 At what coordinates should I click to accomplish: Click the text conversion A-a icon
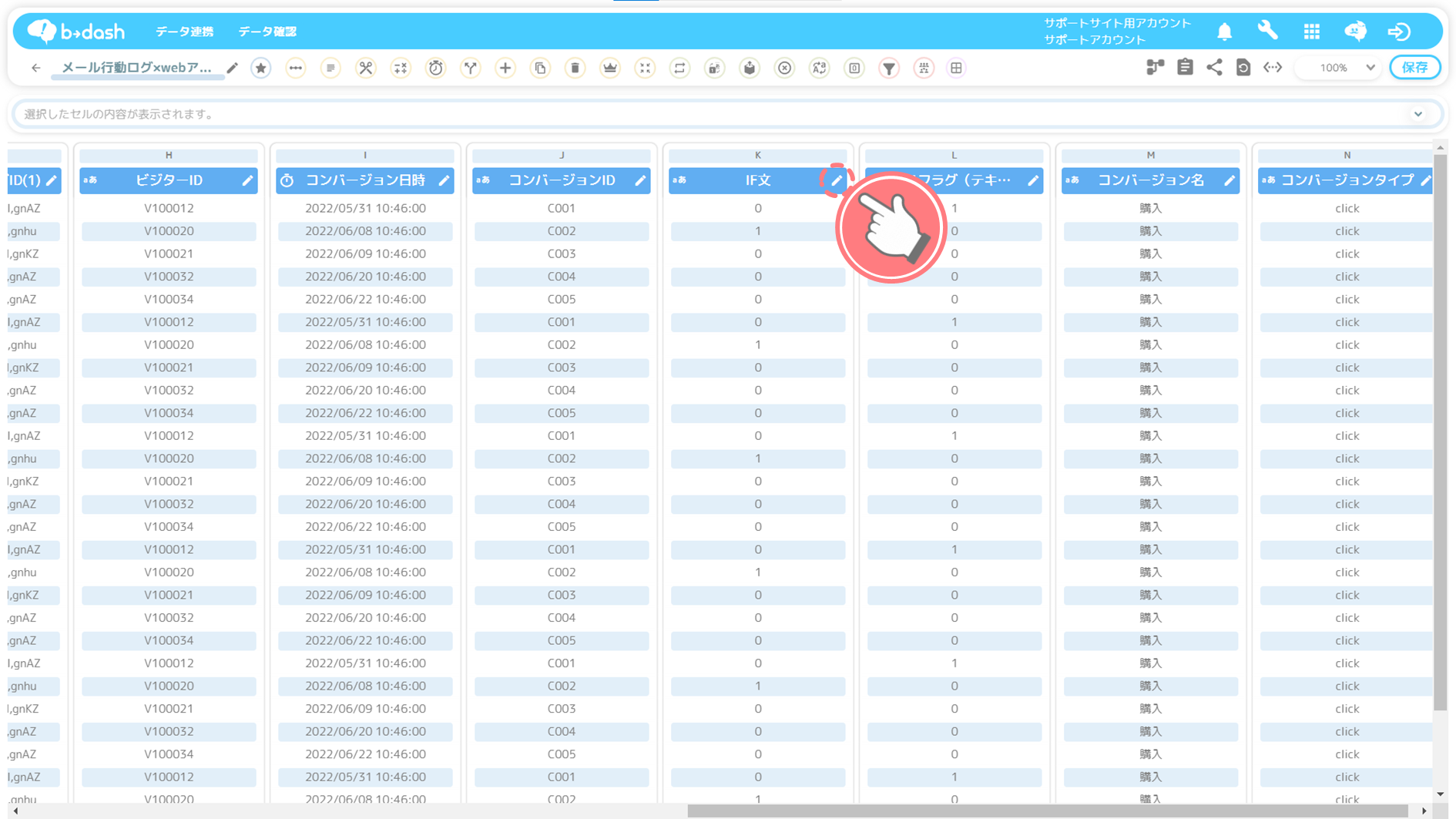tap(820, 68)
